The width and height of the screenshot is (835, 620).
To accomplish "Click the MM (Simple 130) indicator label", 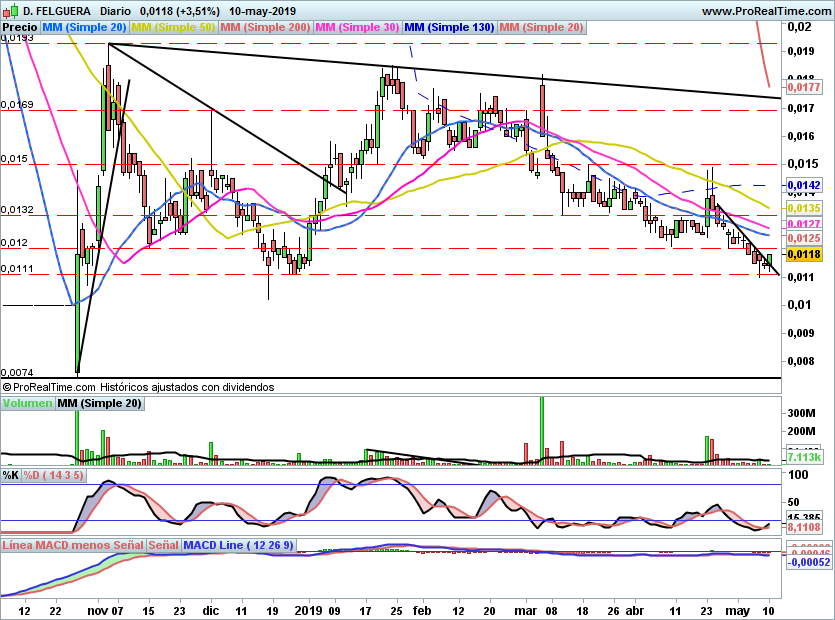I will (449, 27).
